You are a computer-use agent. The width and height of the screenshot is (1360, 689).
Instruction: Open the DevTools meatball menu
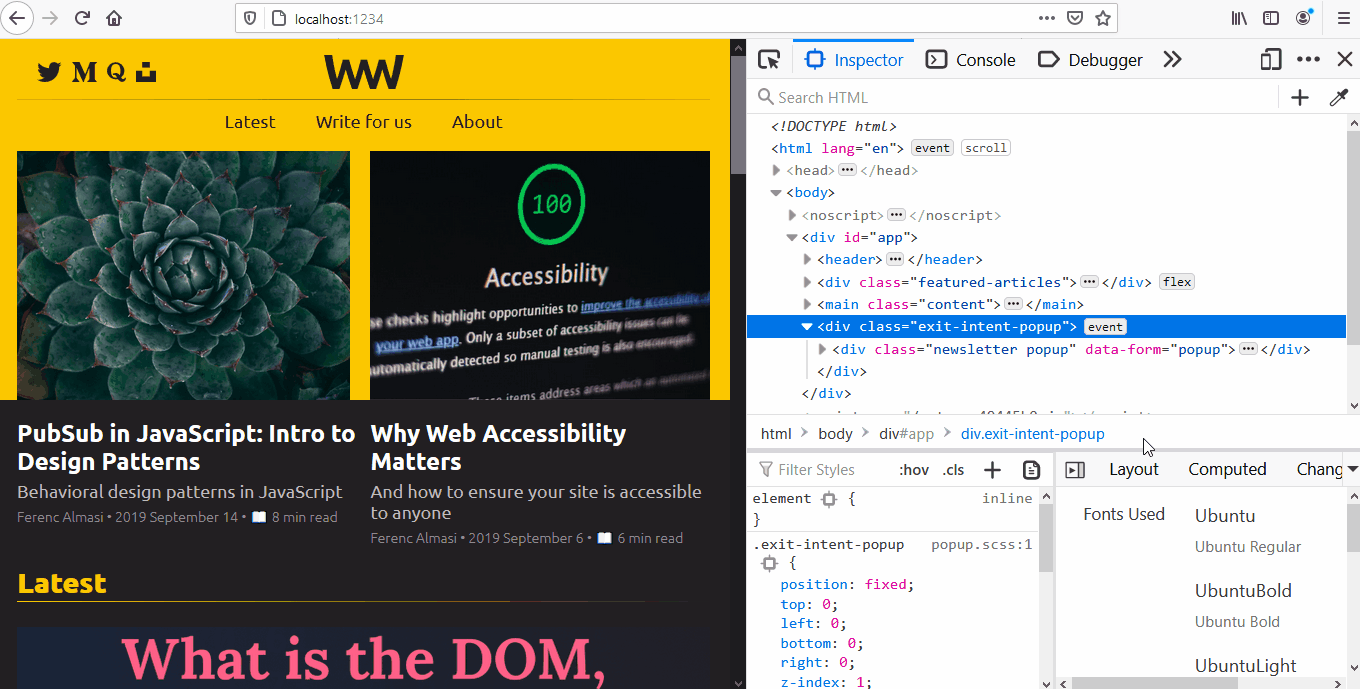click(1308, 60)
